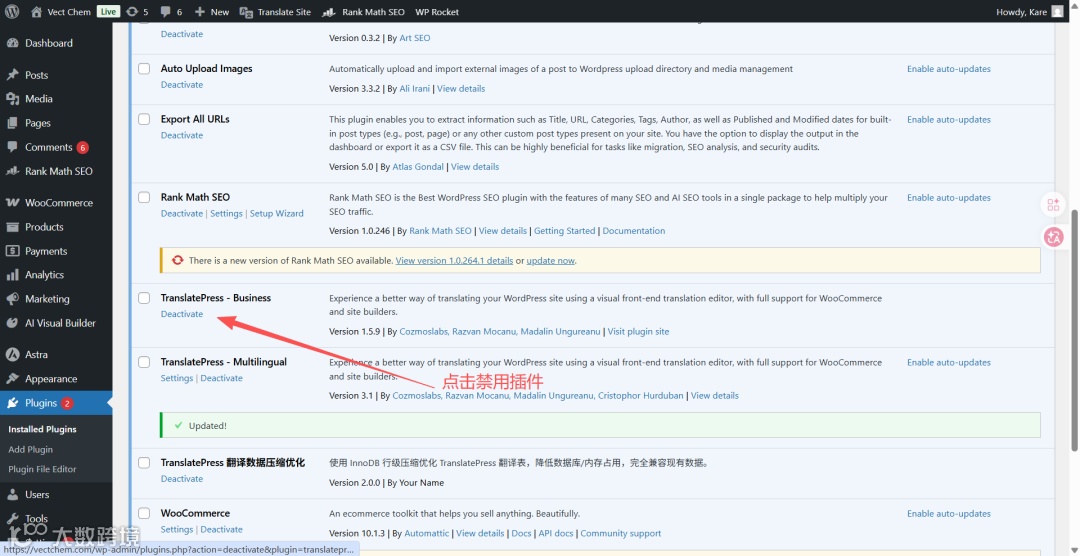Image resolution: width=1080 pixels, height=556 pixels.
Task: Enable auto-updates for Auto Upload Images
Action: tap(948, 69)
